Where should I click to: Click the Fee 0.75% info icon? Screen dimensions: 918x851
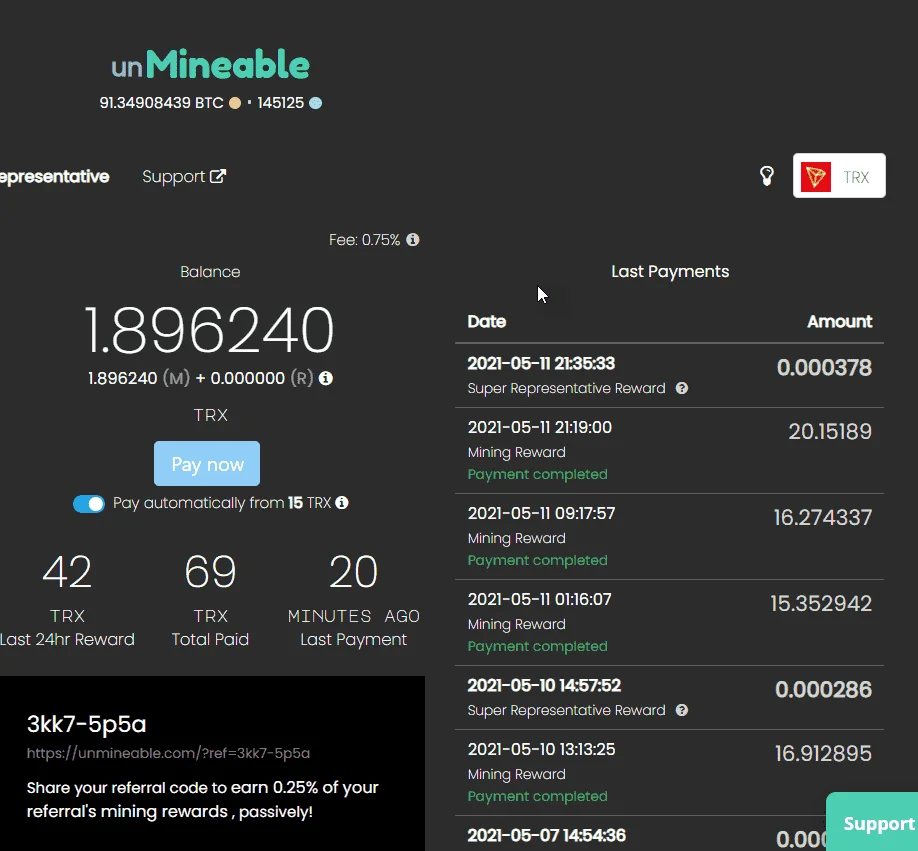(x=413, y=239)
